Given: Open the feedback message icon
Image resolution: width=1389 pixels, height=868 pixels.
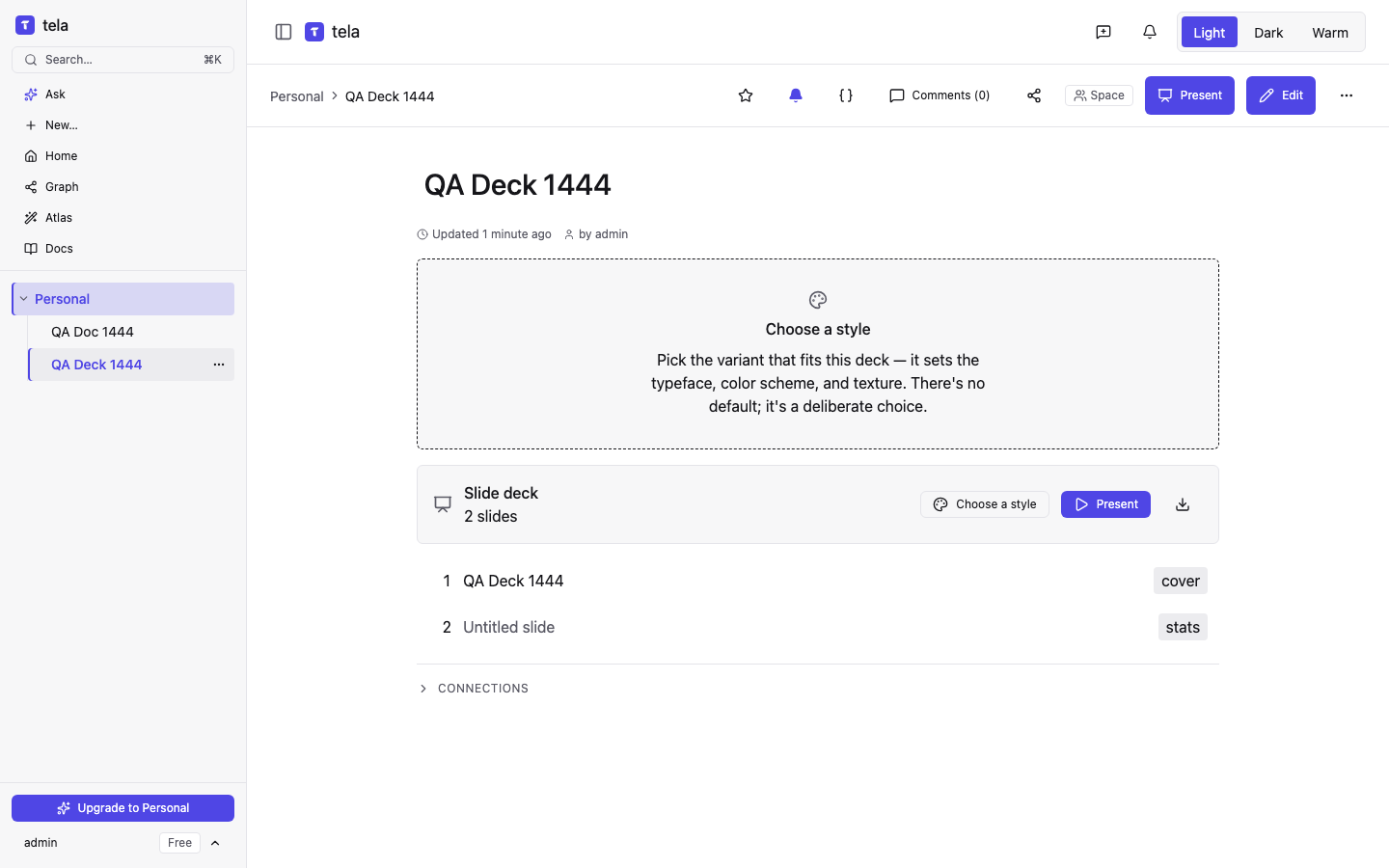Looking at the screenshot, I should pyautogui.click(x=1103, y=32).
